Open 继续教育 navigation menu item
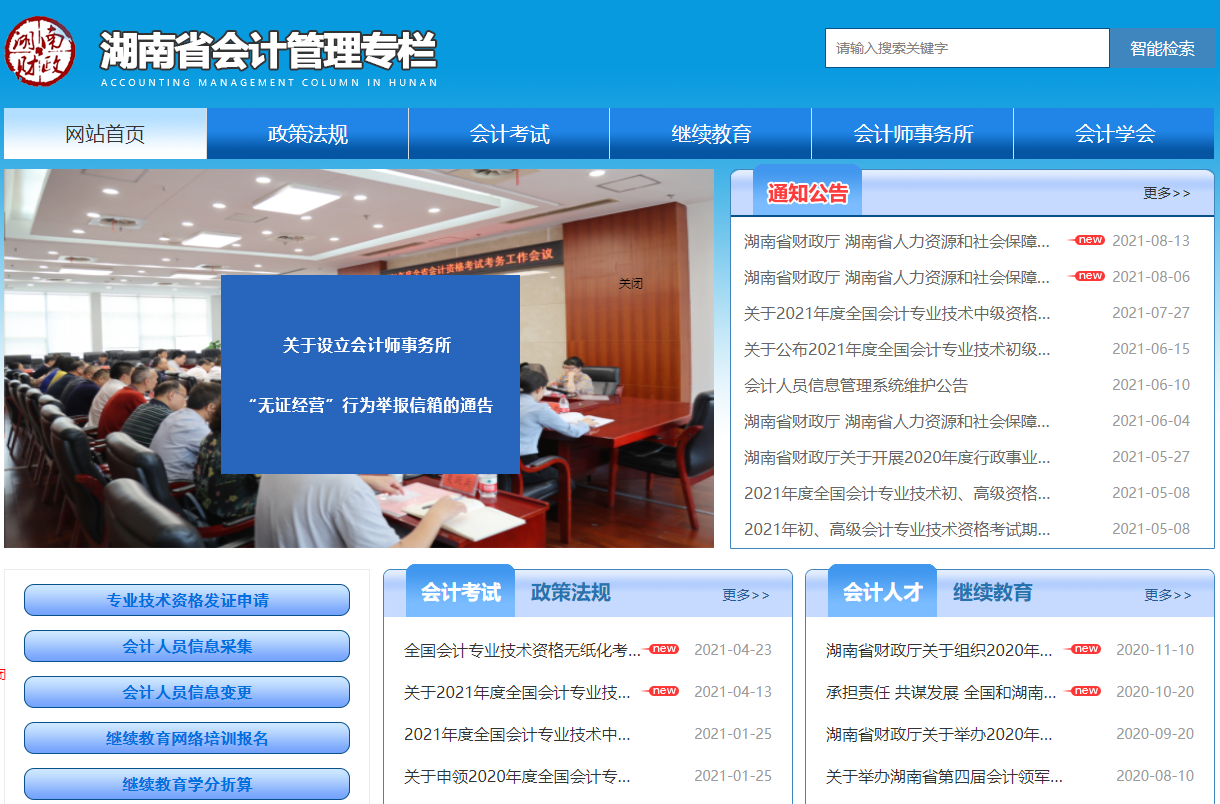The width and height of the screenshot is (1220, 804). click(711, 134)
